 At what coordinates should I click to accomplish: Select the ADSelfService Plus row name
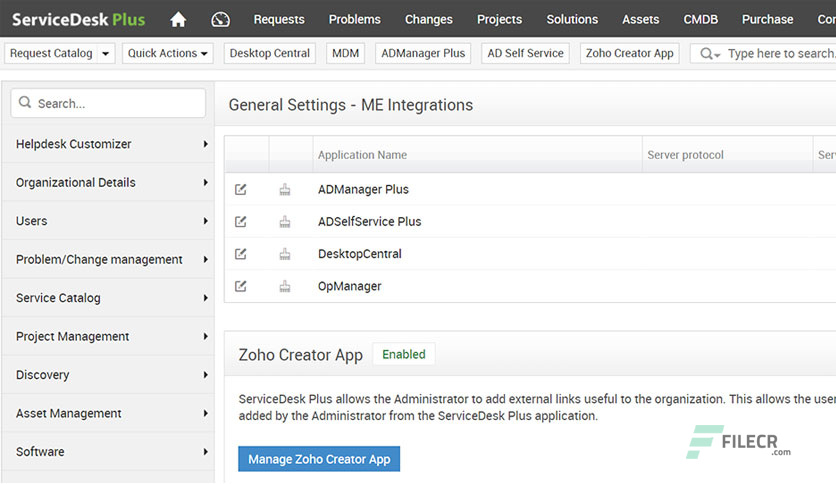[369, 221]
